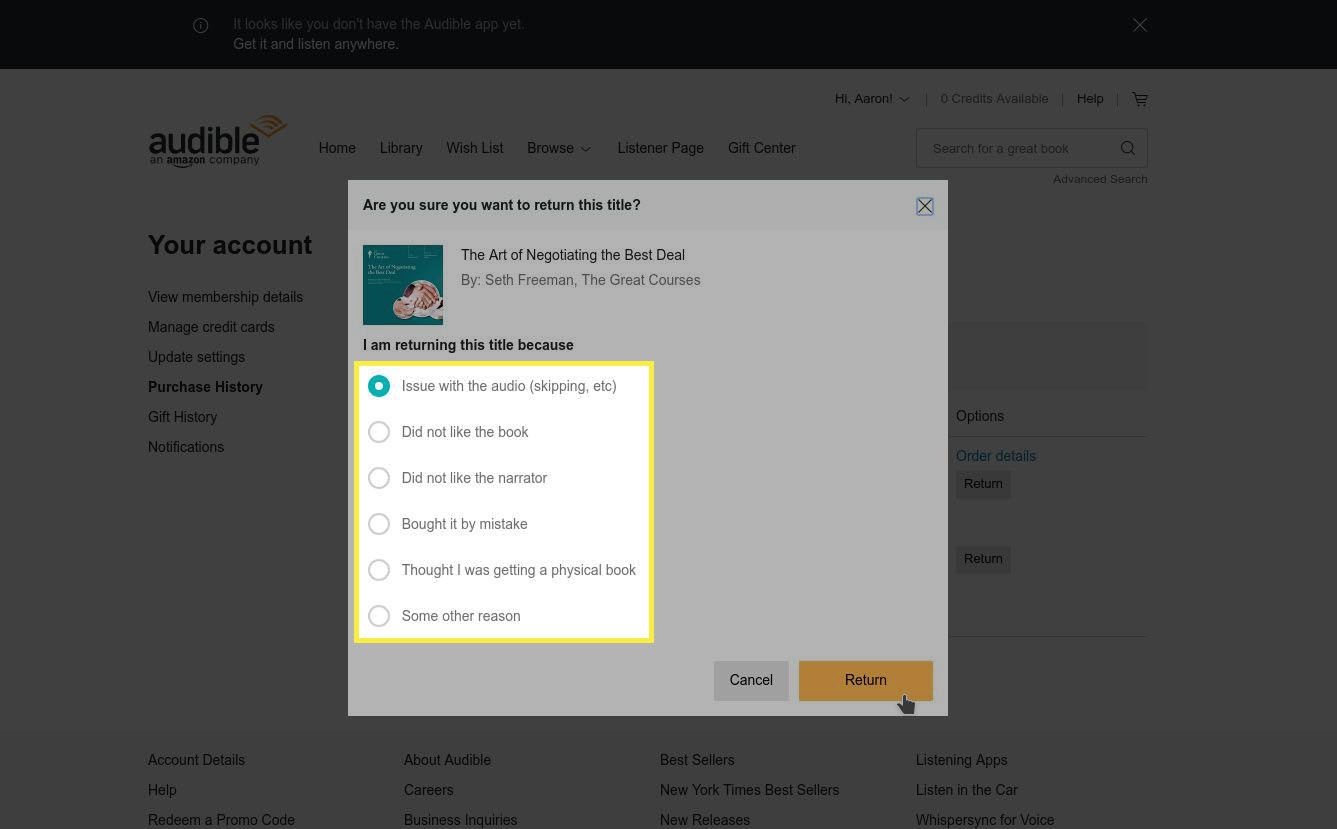
Task: Confirm with the orange Return button
Action: point(866,680)
